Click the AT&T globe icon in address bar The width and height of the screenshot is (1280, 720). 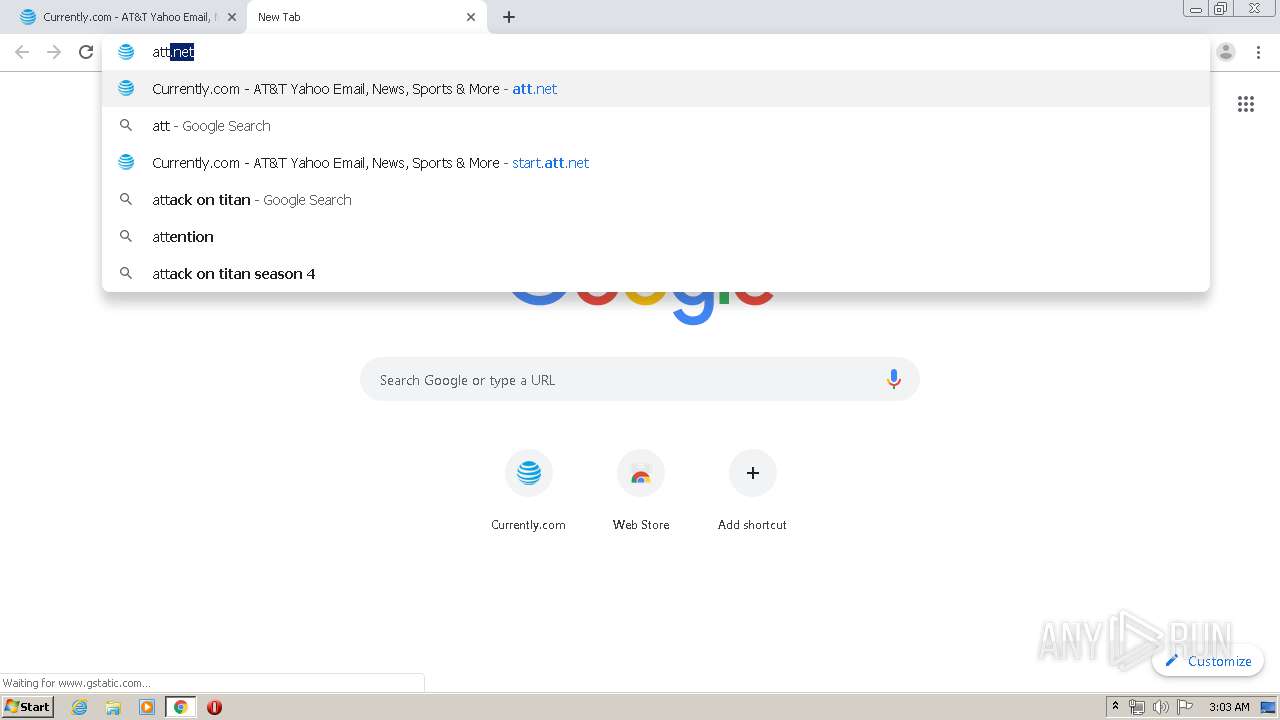[x=126, y=52]
